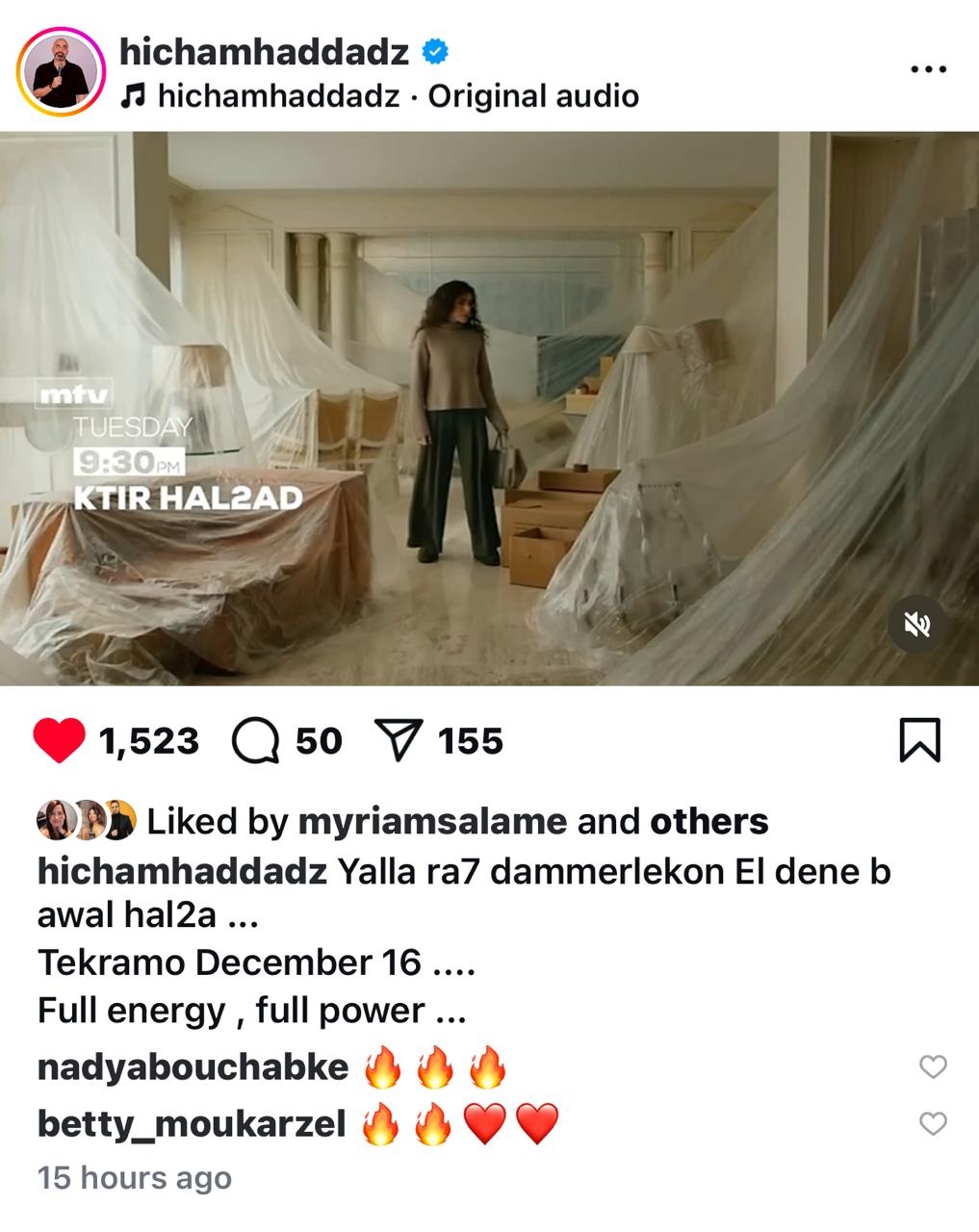
Task: Tap the liker avatars cluster
Action: pos(87,821)
